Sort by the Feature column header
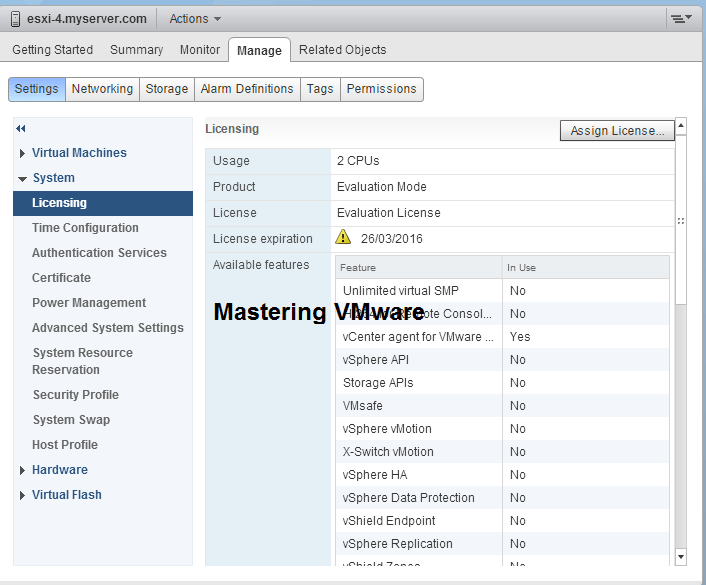 pos(419,268)
